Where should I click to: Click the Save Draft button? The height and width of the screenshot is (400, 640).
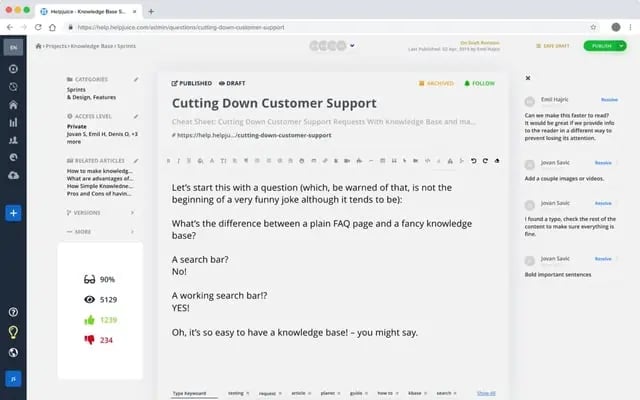553,45
